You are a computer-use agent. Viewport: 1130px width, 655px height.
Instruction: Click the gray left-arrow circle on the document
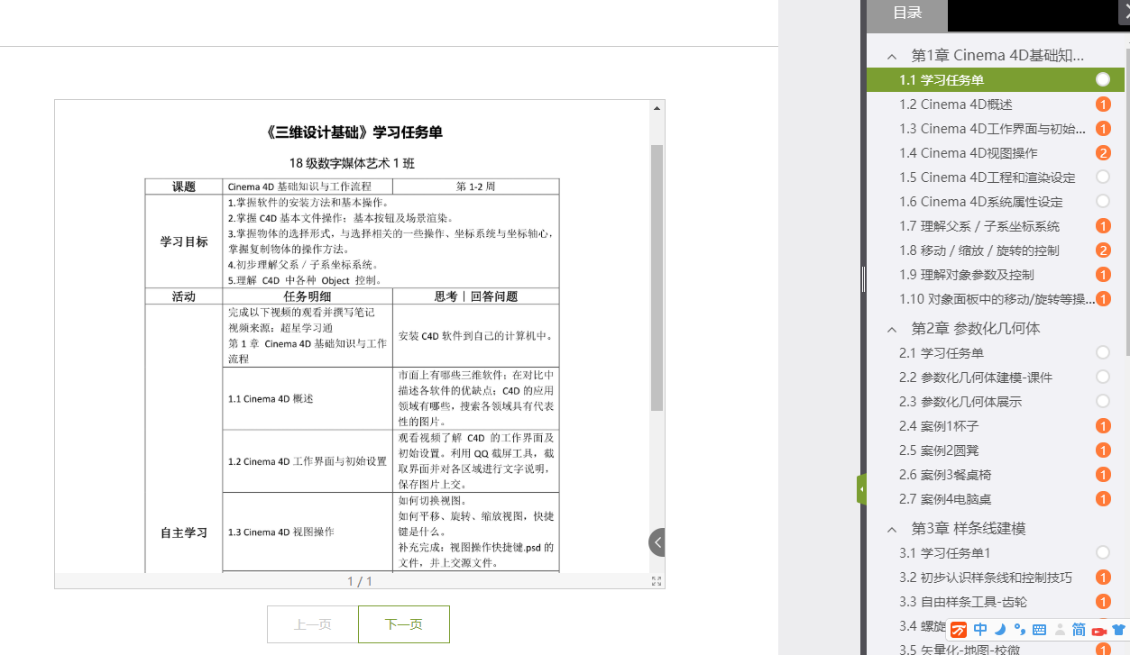pos(657,542)
